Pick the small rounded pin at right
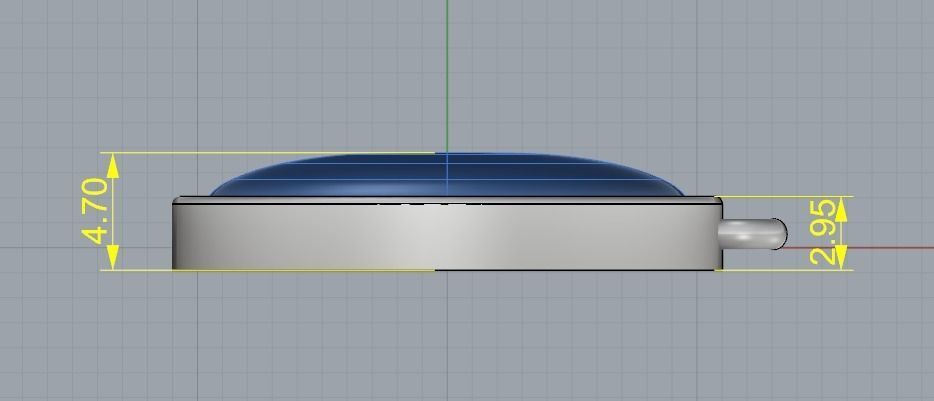 pos(753,234)
